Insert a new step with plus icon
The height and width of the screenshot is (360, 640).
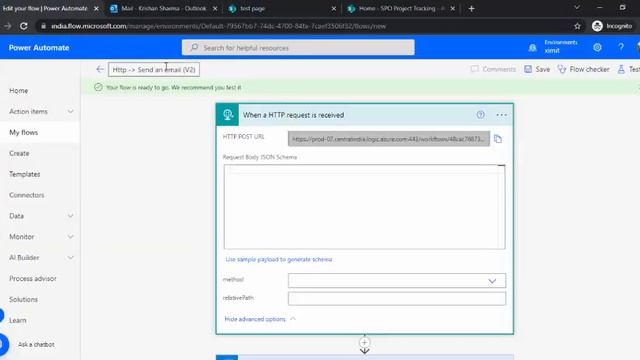[x=364, y=342]
